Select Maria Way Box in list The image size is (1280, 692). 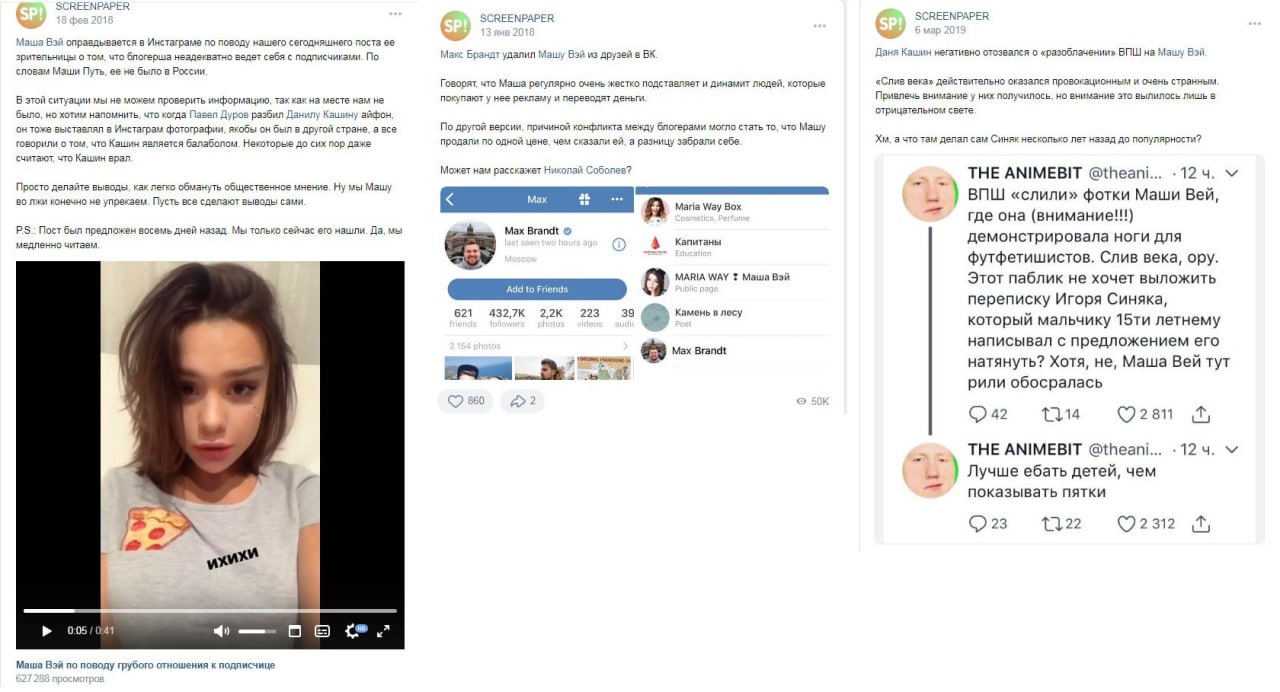pos(732,211)
